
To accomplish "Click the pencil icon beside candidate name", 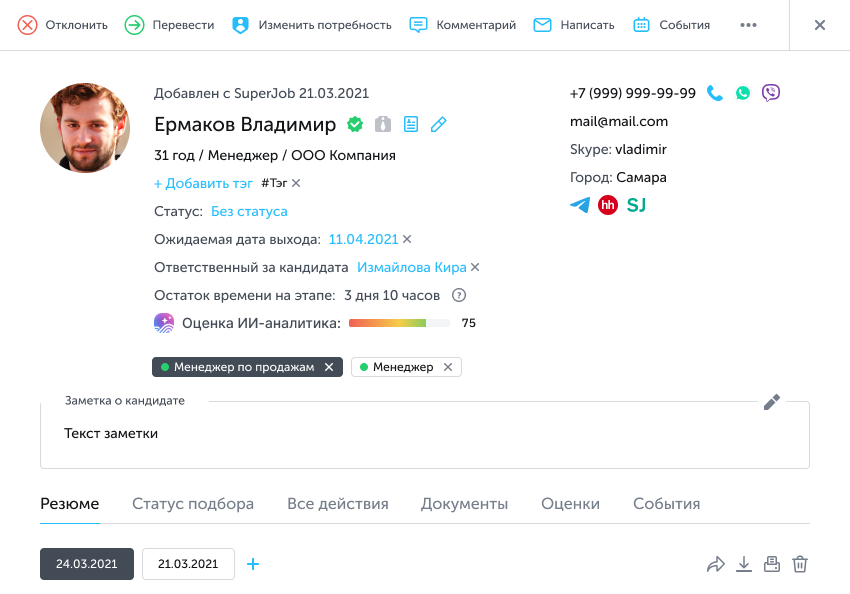I will 438,124.
